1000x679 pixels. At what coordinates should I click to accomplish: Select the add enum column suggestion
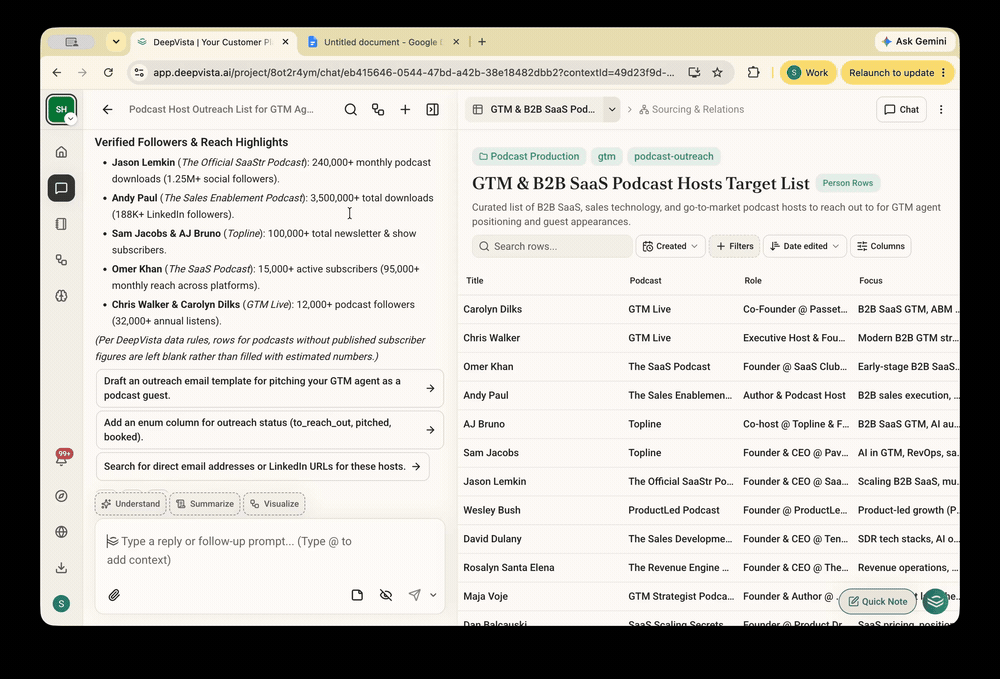[x=270, y=430]
